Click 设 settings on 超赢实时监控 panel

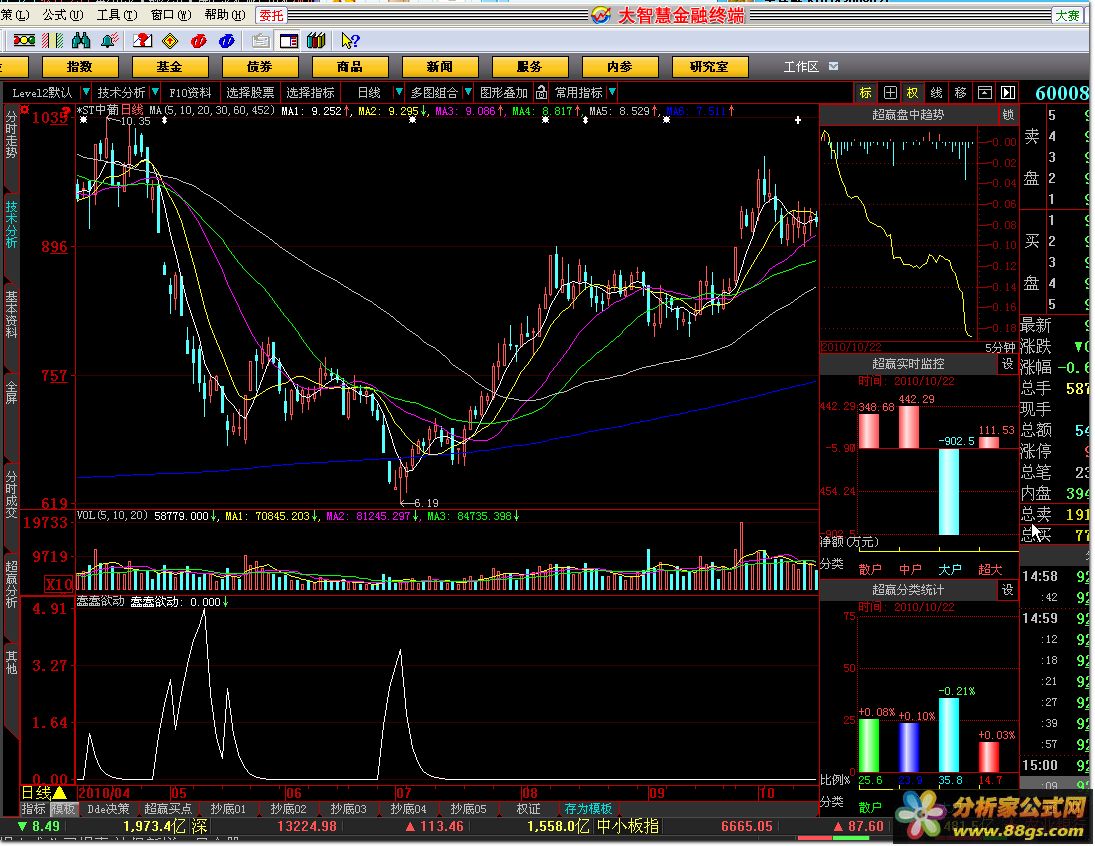[x=1008, y=364]
